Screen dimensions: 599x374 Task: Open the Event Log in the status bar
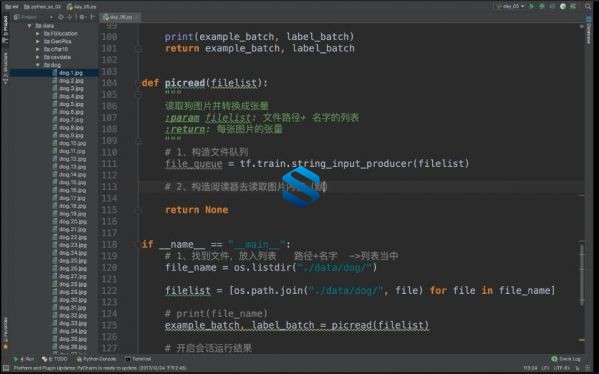(566, 359)
